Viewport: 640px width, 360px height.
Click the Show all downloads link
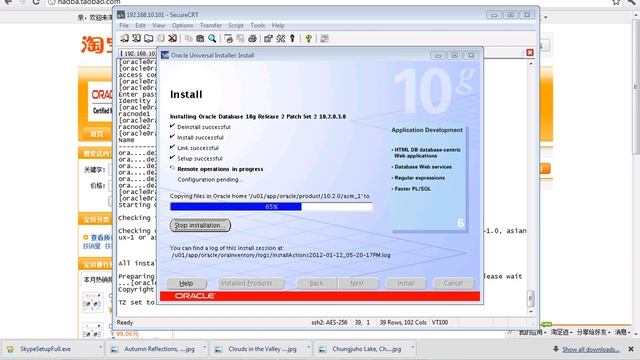point(590,349)
